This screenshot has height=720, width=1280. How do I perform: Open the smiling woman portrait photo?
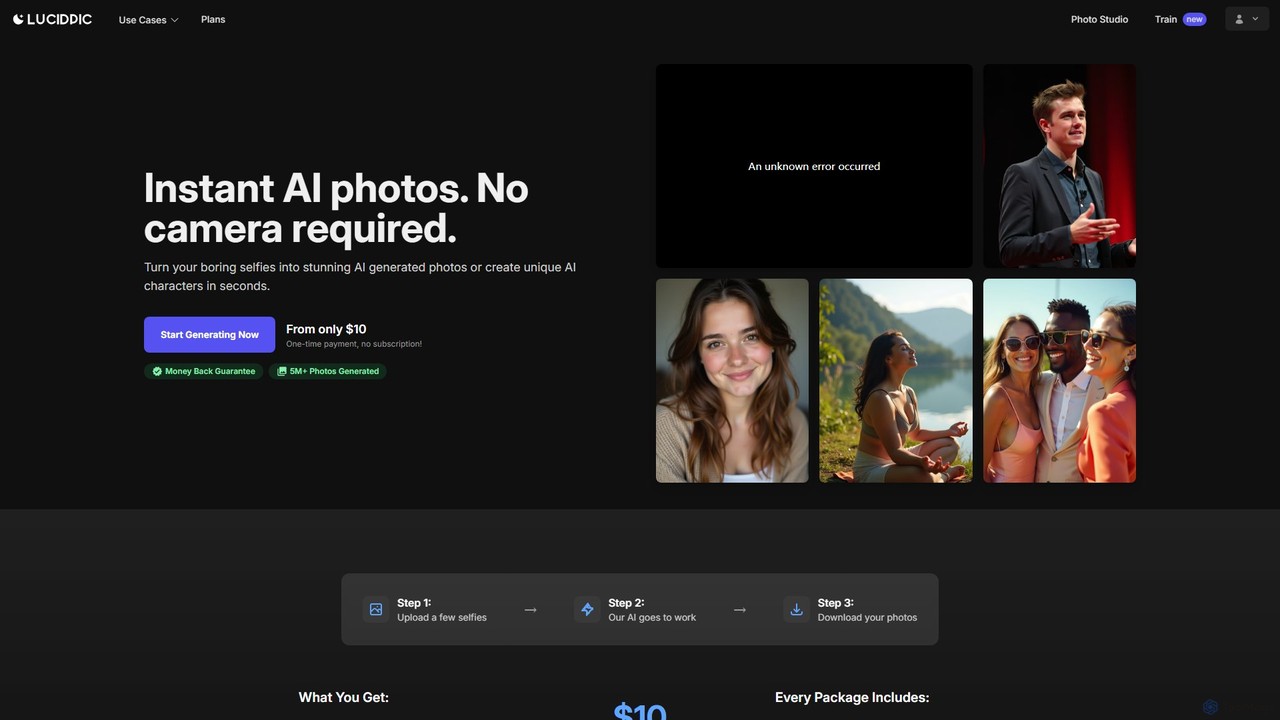tap(732, 380)
